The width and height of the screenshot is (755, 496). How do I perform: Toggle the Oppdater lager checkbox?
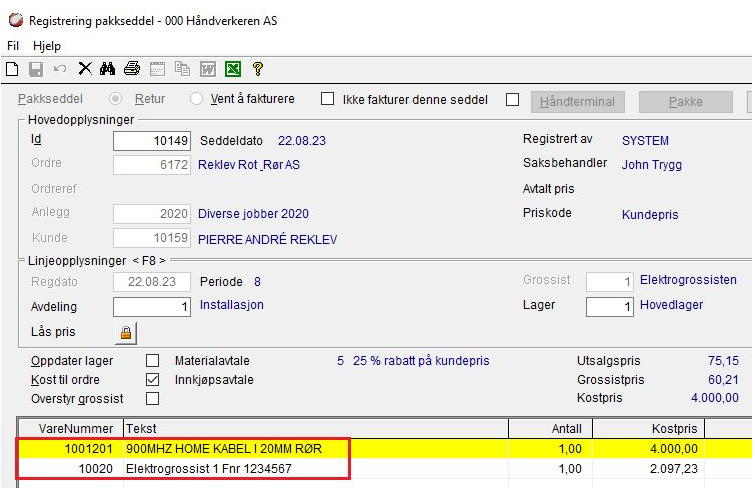[x=152, y=361]
